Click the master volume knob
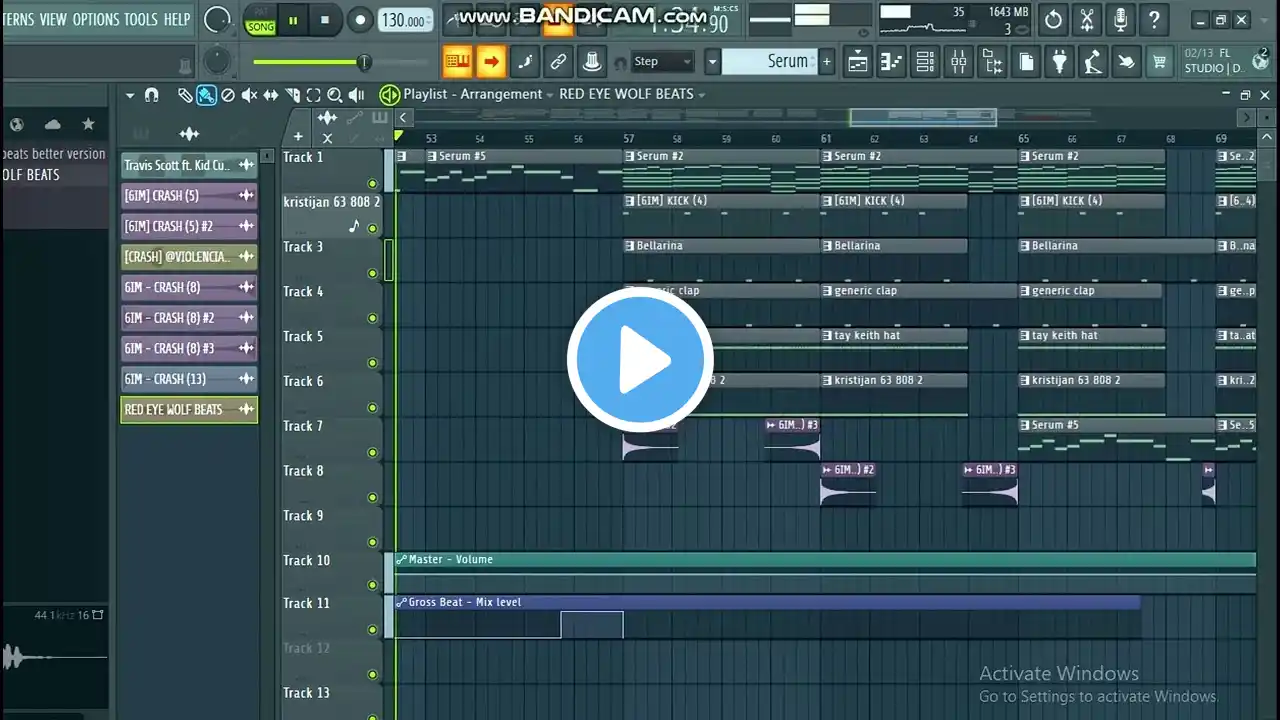Viewport: 1280px width, 720px height. pos(218,19)
